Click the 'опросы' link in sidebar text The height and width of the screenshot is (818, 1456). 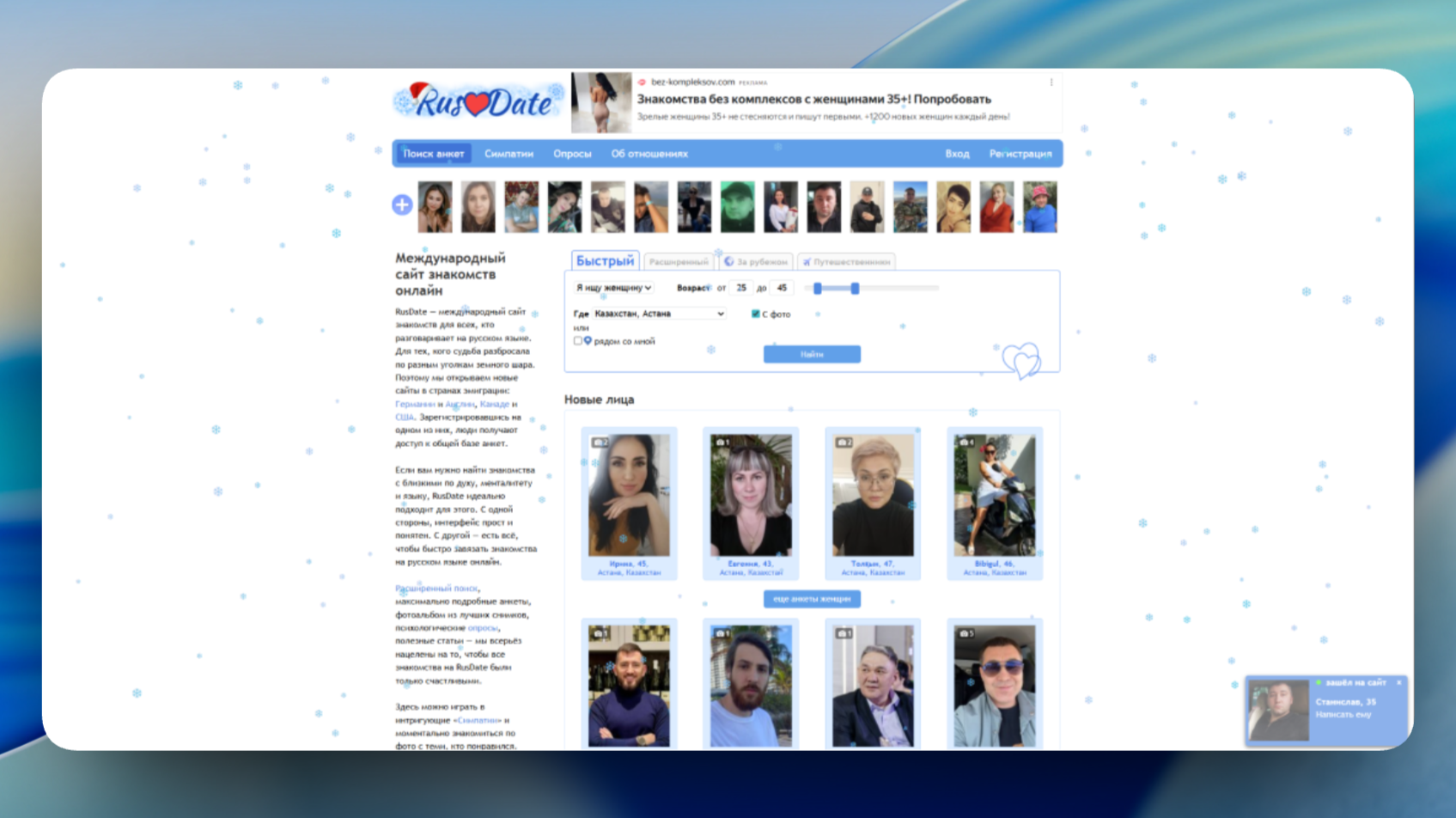coord(483,628)
